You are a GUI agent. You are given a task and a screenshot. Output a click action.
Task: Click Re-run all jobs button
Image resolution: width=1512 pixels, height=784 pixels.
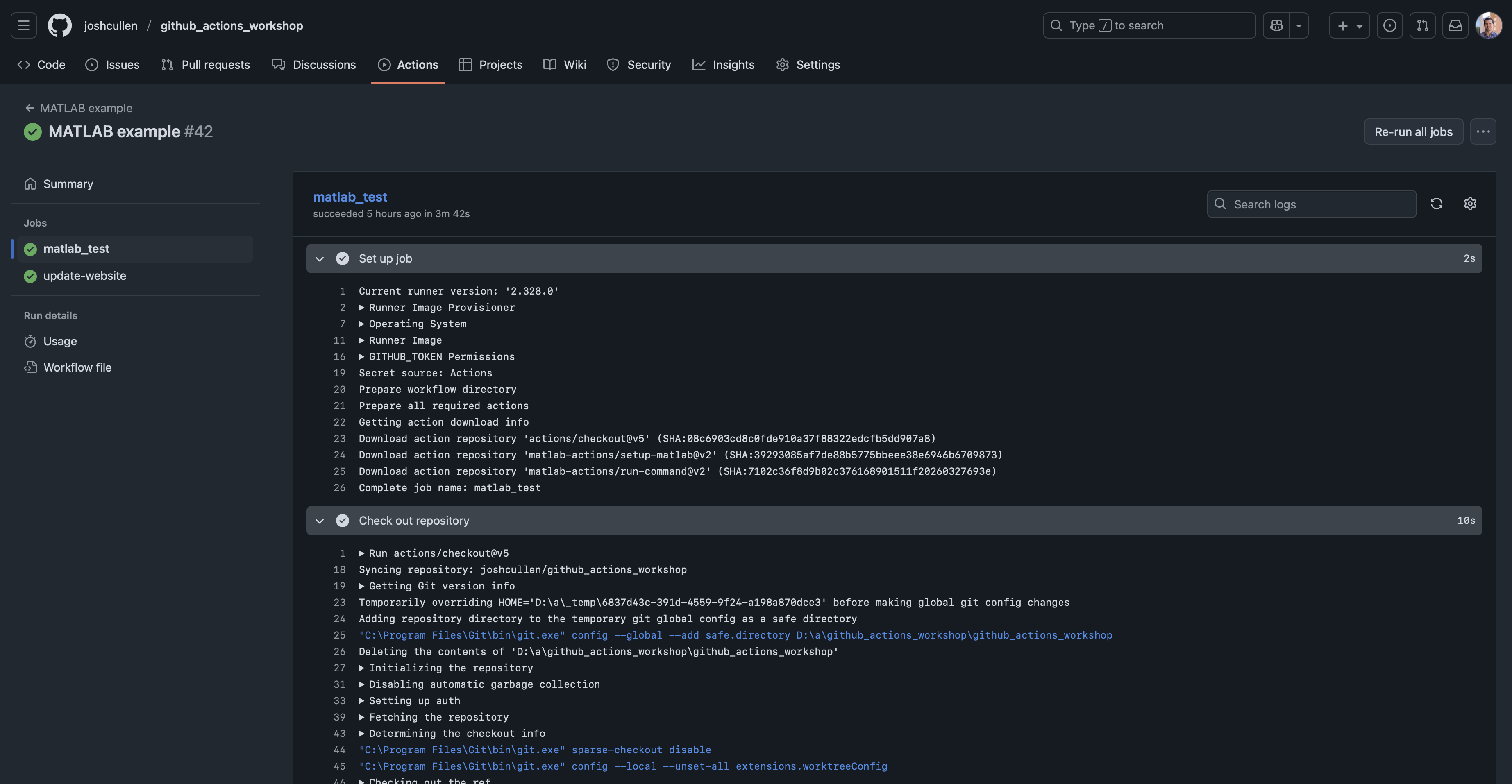coord(1413,132)
